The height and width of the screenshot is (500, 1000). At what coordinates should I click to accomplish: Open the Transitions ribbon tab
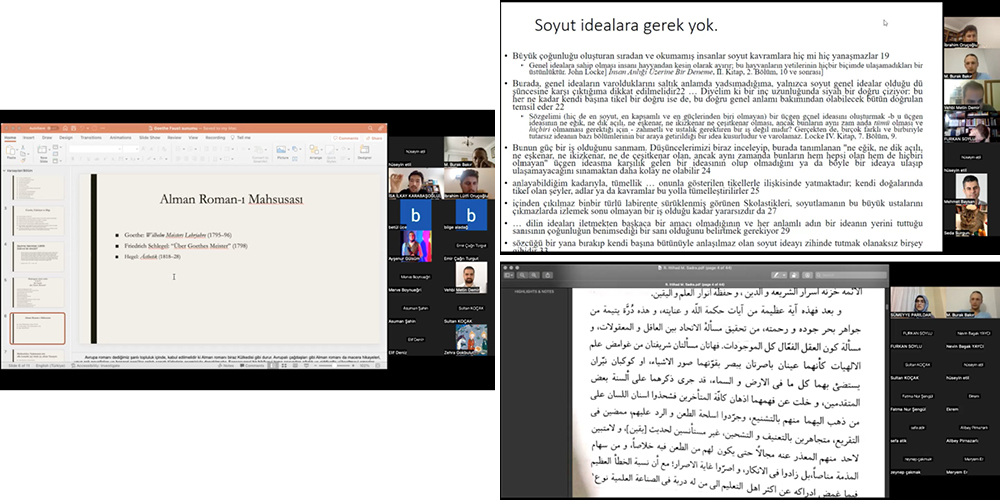[91, 138]
